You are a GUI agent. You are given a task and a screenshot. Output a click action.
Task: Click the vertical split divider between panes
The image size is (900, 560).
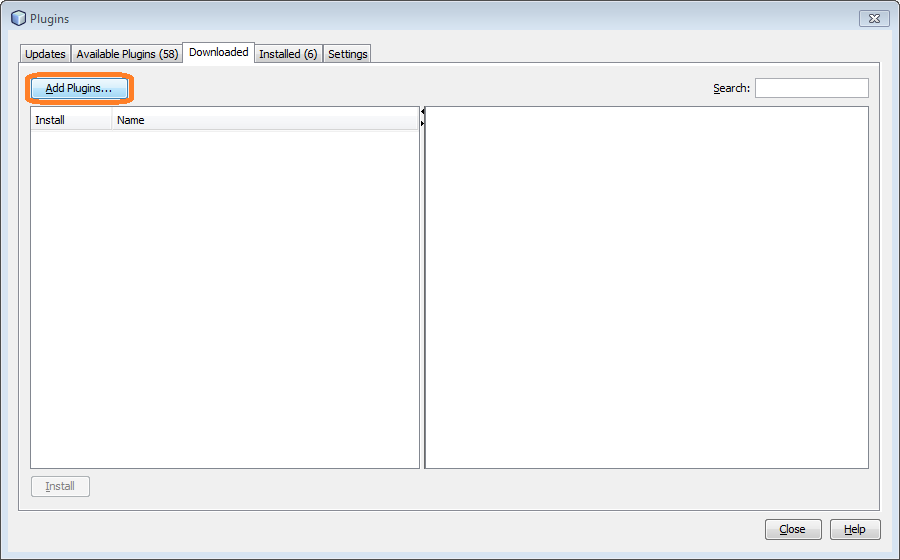[x=422, y=298]
